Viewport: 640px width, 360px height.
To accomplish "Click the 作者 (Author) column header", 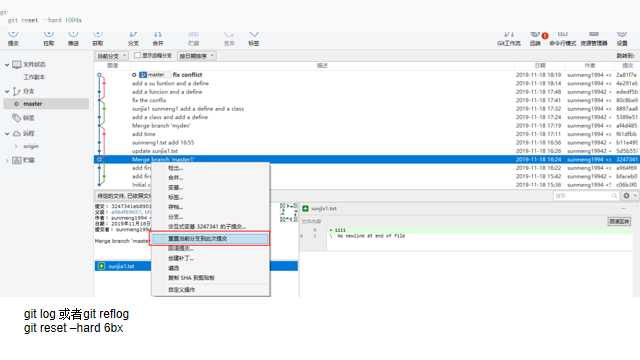I will [589, 65].
